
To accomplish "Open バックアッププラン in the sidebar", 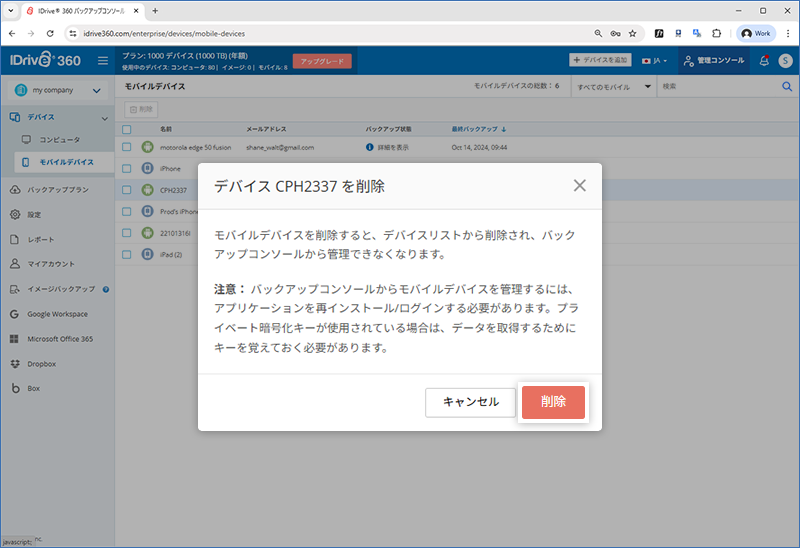I will (58, 189).
